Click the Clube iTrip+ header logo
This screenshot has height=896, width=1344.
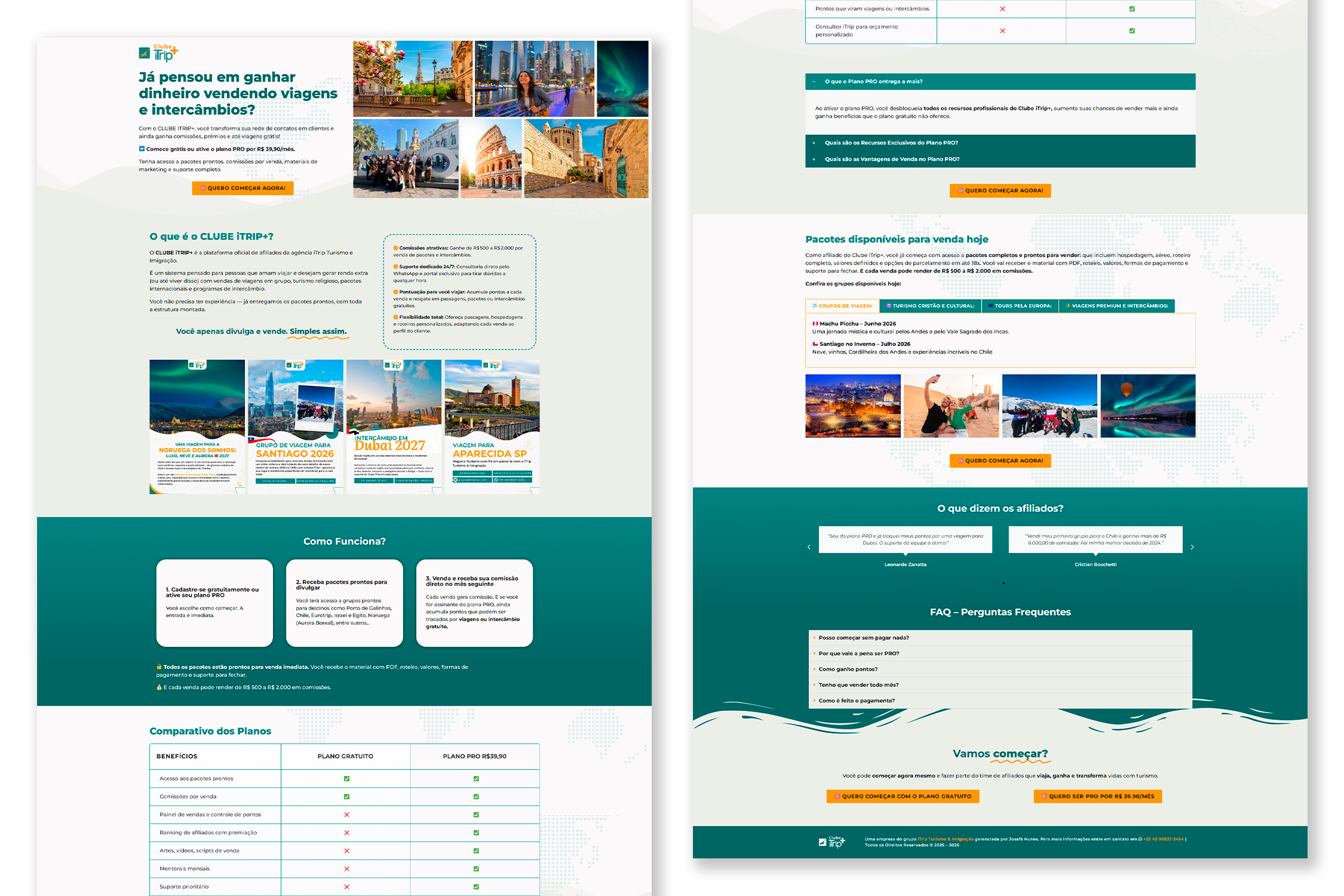pos(158,53)
